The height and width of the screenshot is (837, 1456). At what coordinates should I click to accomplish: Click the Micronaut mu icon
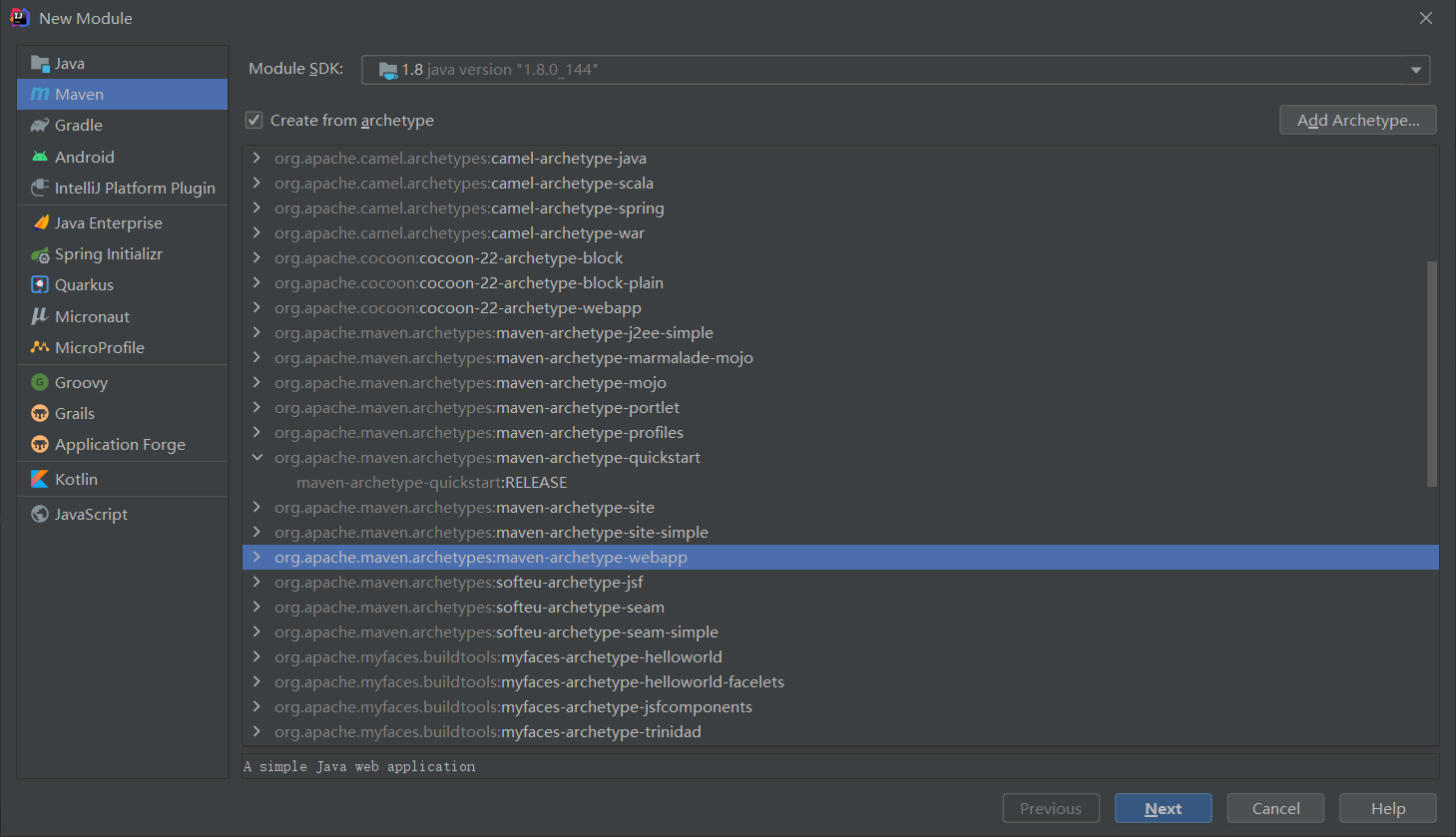(x=40, y=316)
